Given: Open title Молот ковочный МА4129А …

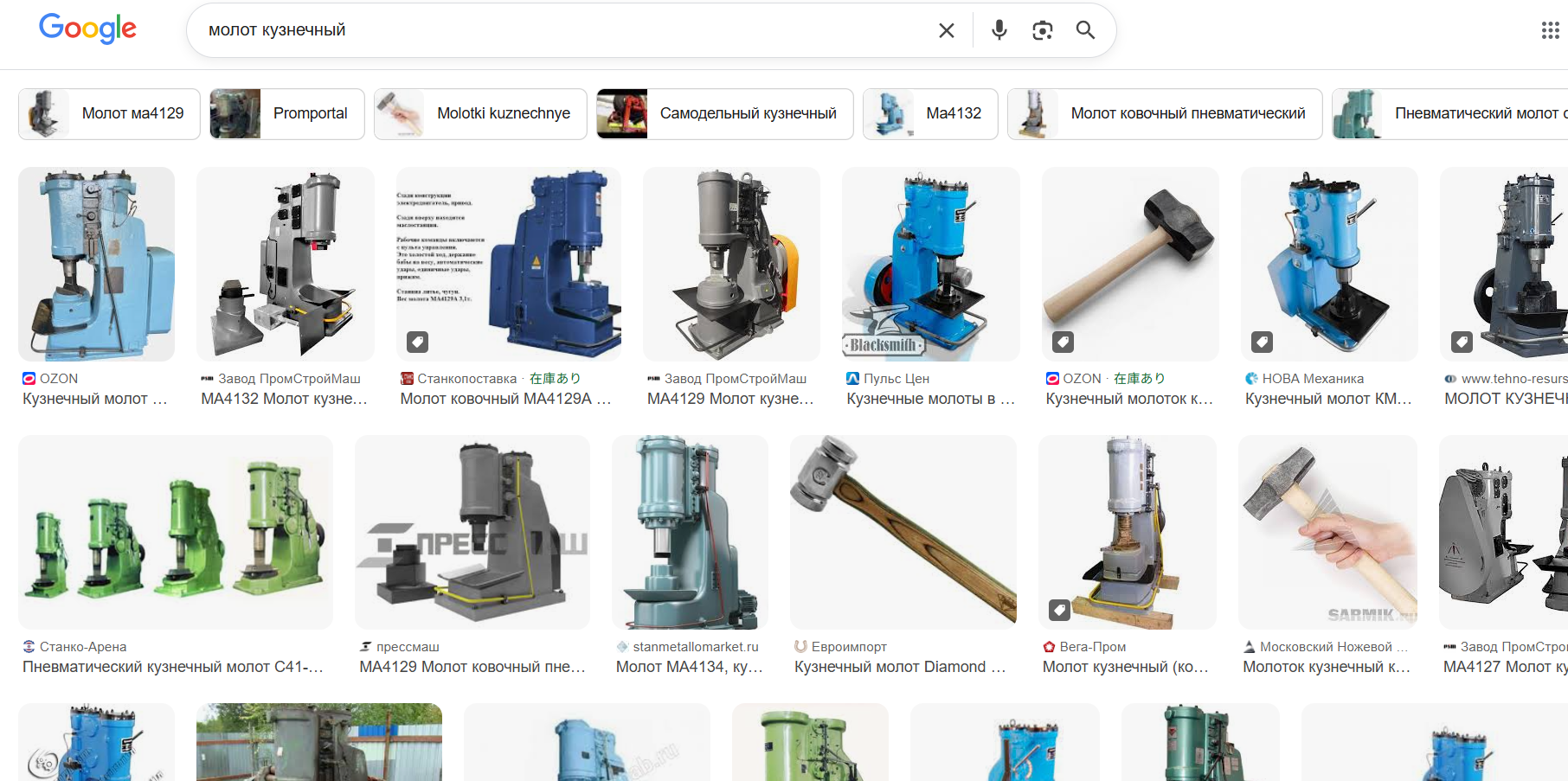Looking at the screenshot, I should [x=506, y=399].
